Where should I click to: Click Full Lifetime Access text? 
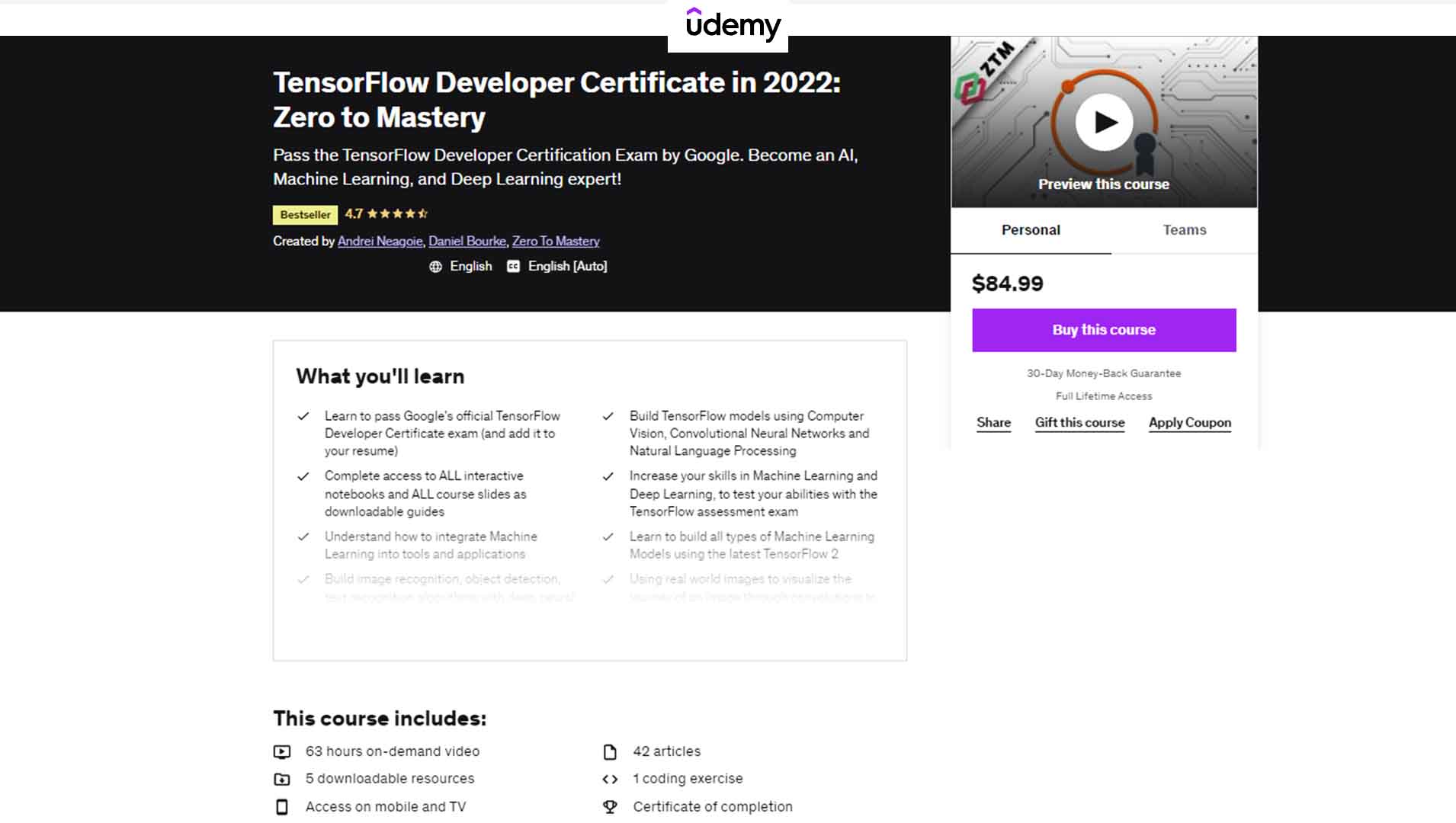point(1104,396)
